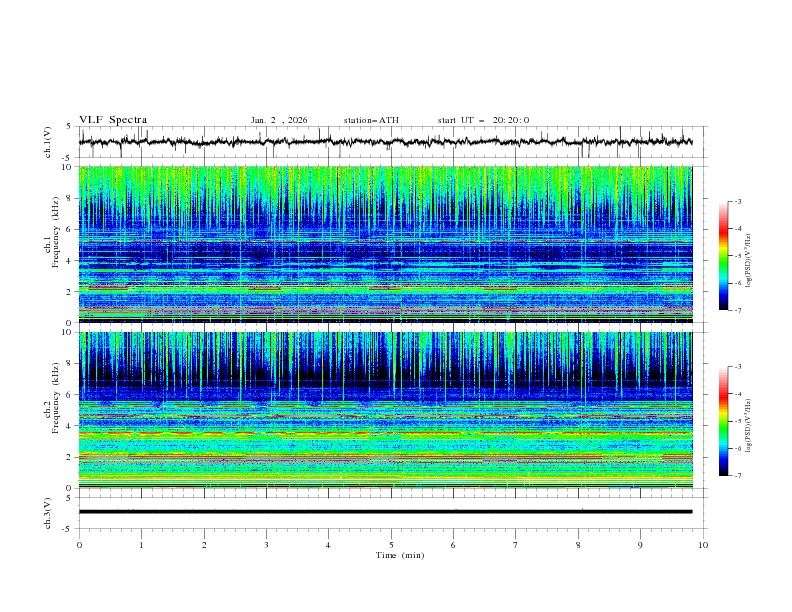Click the '-5' tick on ch.1(V) axis
This screenshot has height=612, width=792.
[68, 158]
